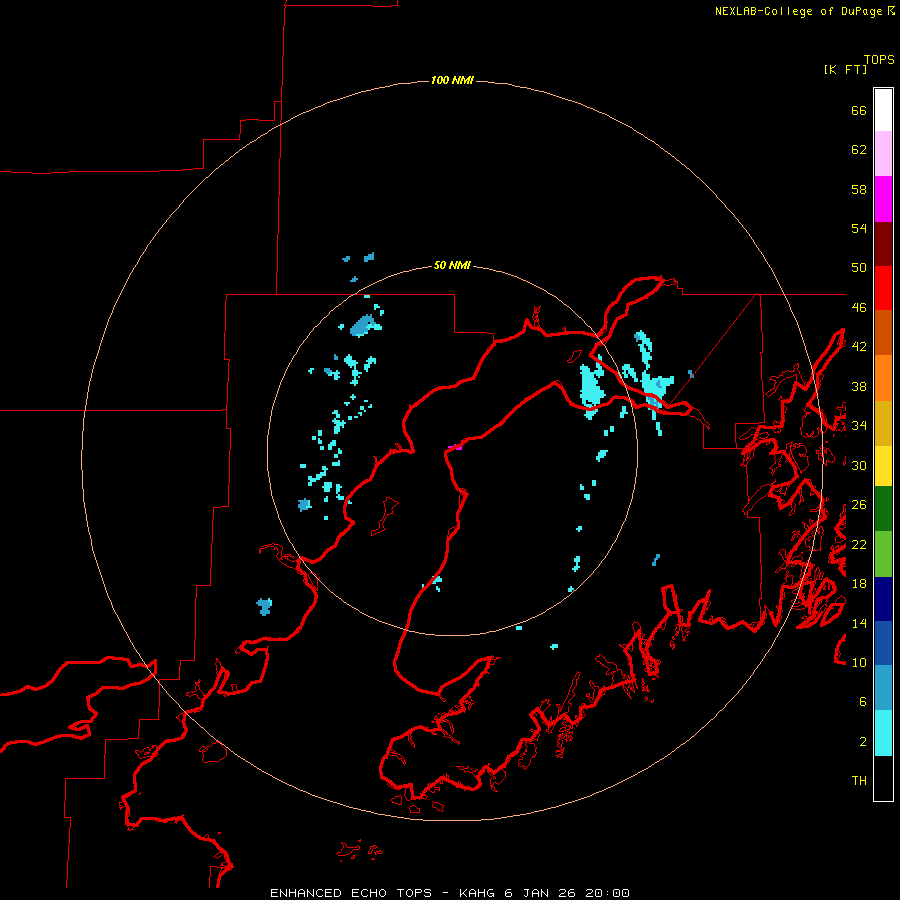
Task: Click the '46' legend value
Action: 859,308
